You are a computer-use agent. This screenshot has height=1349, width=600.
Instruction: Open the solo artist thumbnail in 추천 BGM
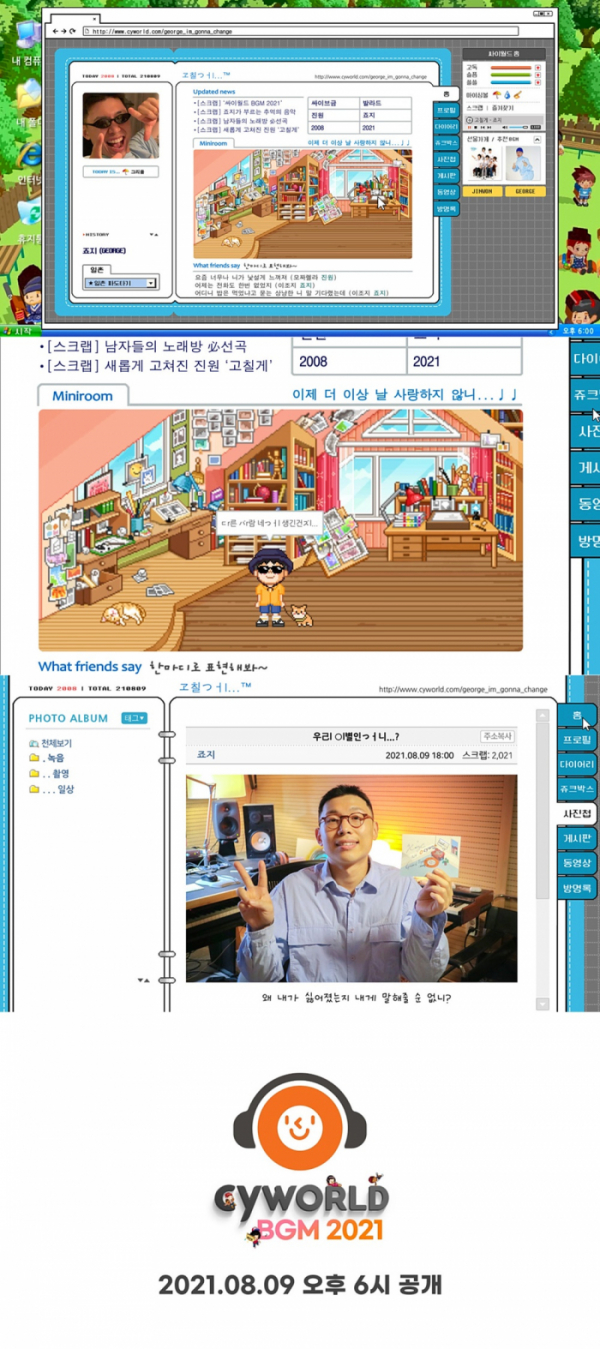coord(523,163)
